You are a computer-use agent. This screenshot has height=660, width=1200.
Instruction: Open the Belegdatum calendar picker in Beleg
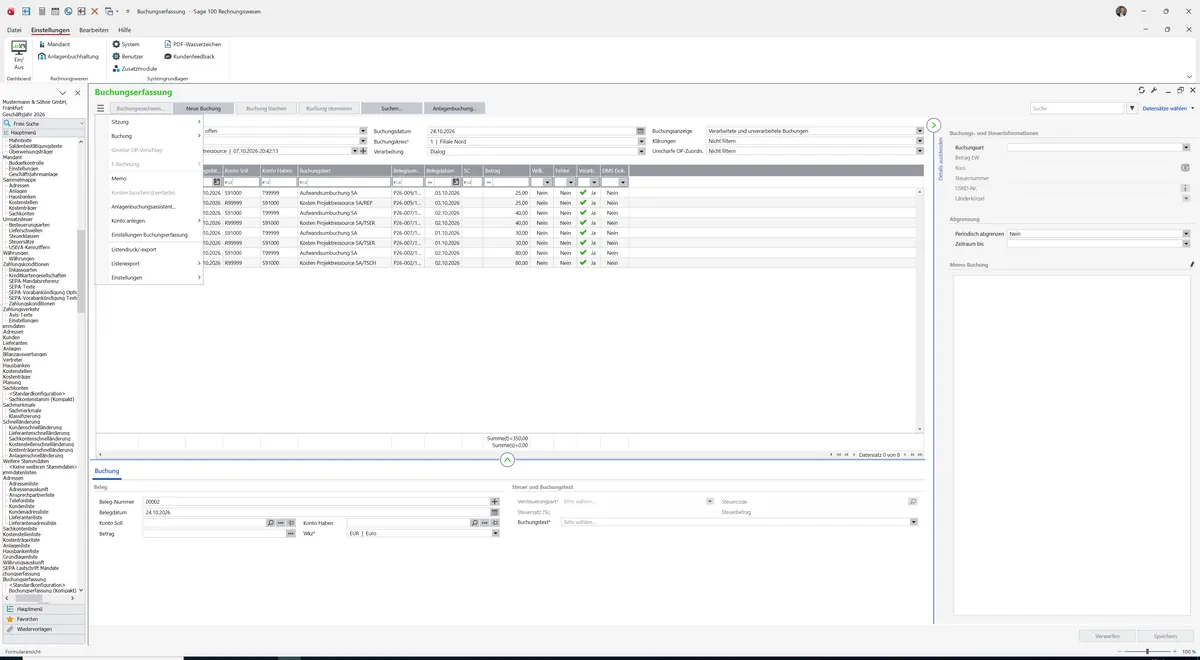tap(495, 512)
